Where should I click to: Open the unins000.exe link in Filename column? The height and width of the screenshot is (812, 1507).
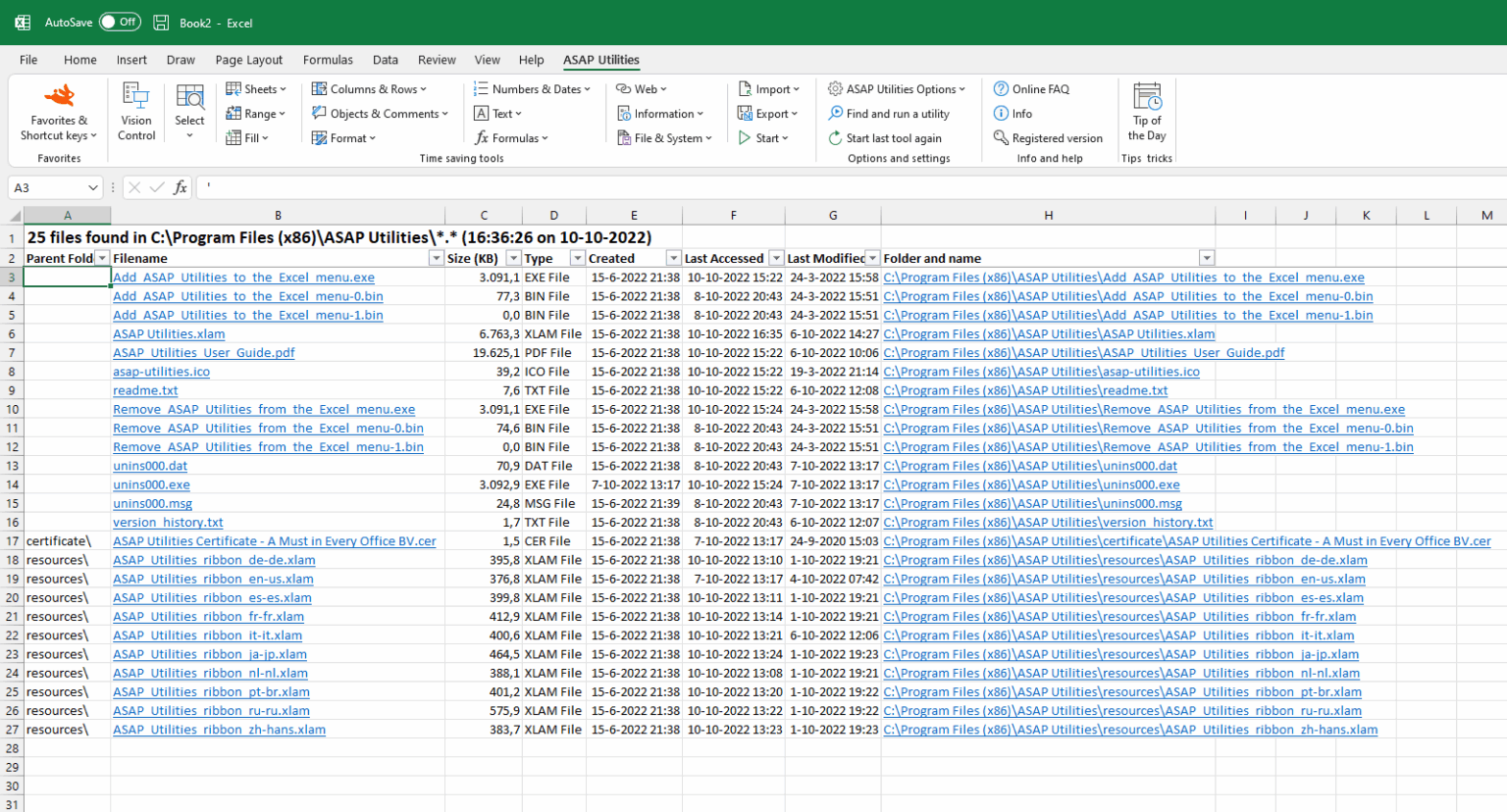pos(151,484)
